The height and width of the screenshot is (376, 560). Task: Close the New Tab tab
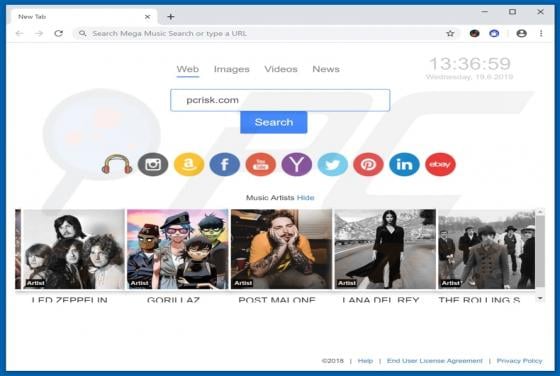pos(147,17)
